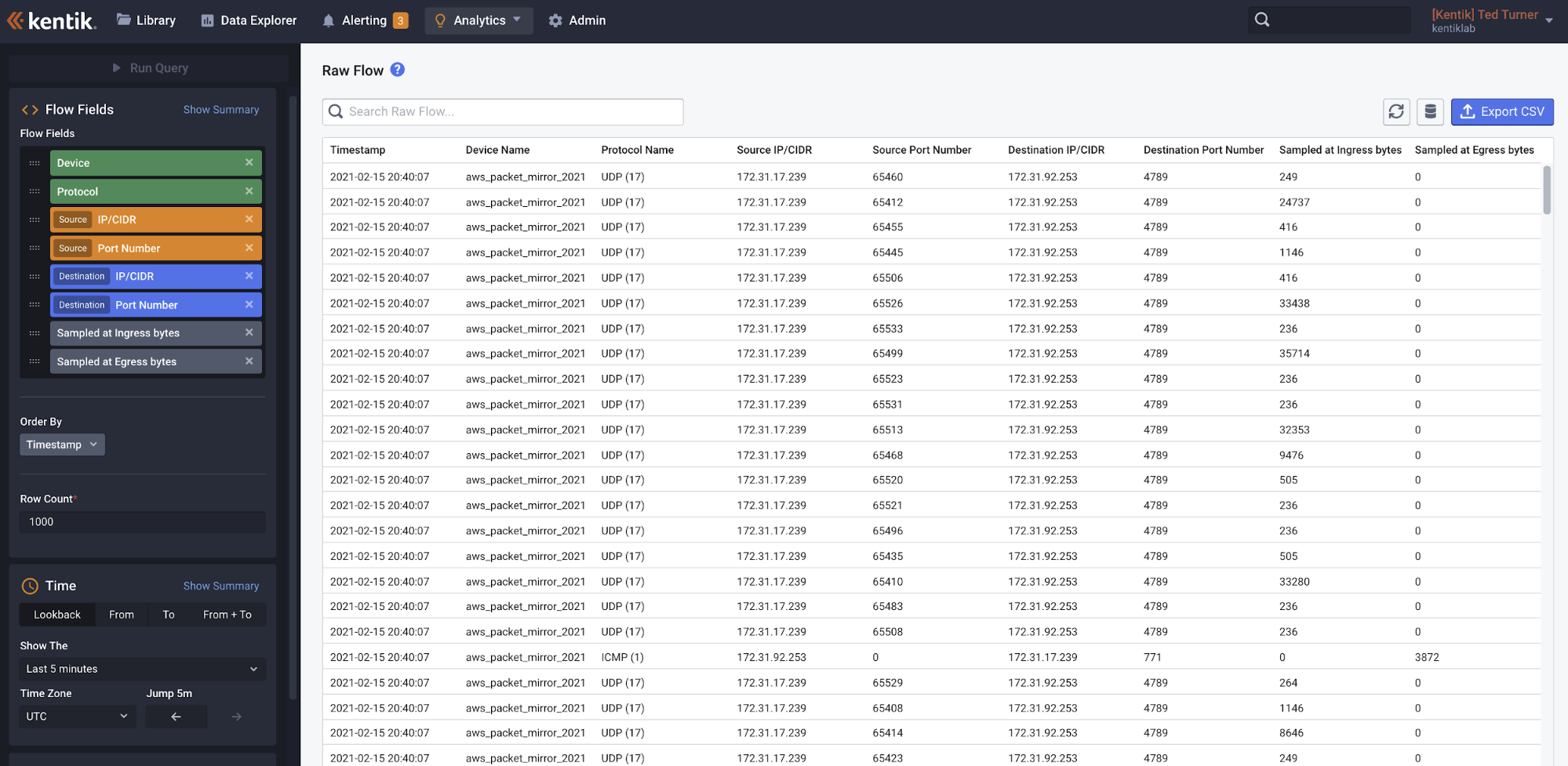This screenshot has width=1568, height=766.
Task: Open the UTC time zone dropdown
Action: [78, 717]
